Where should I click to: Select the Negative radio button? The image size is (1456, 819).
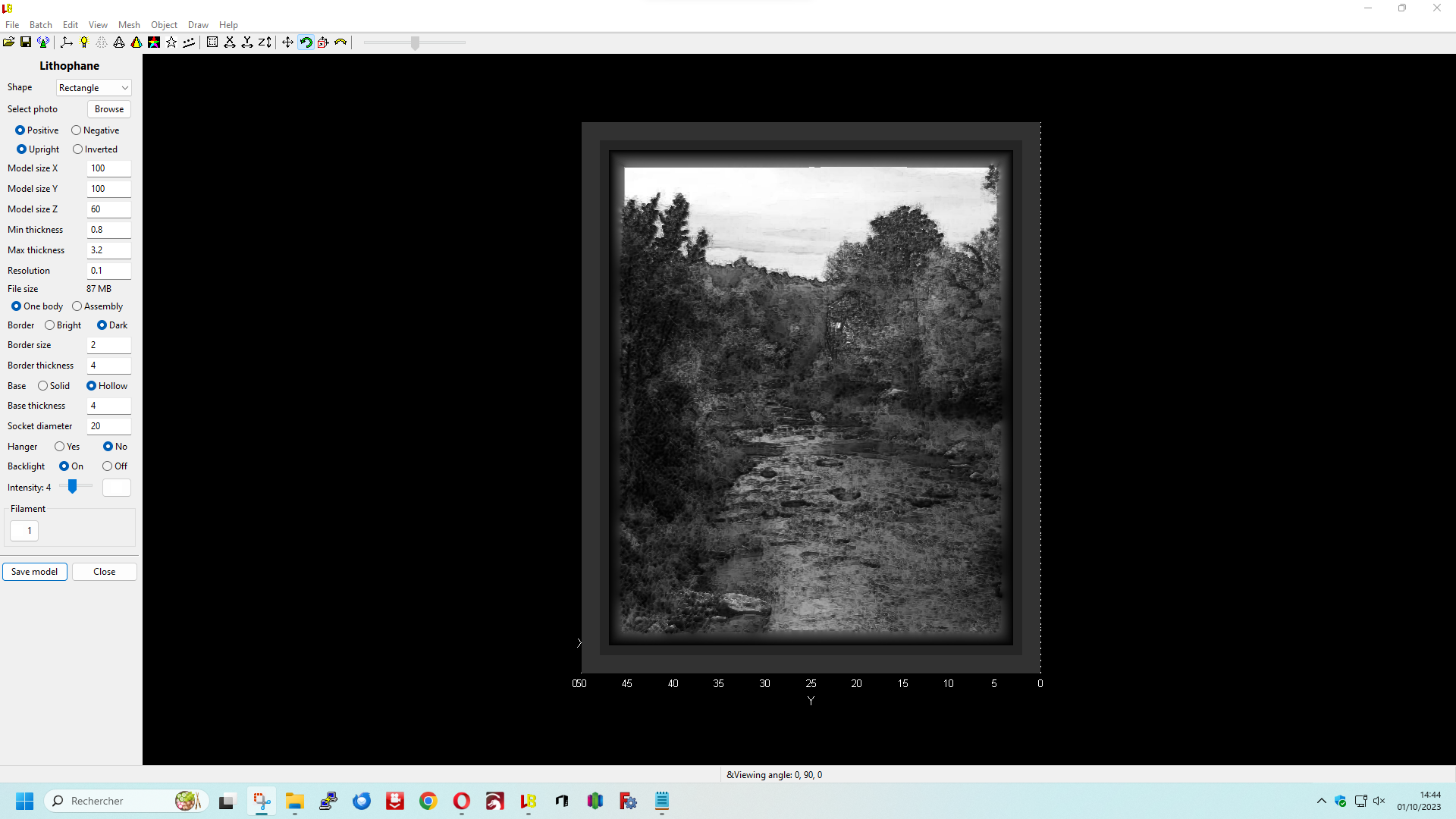click(x=77, y=130)
